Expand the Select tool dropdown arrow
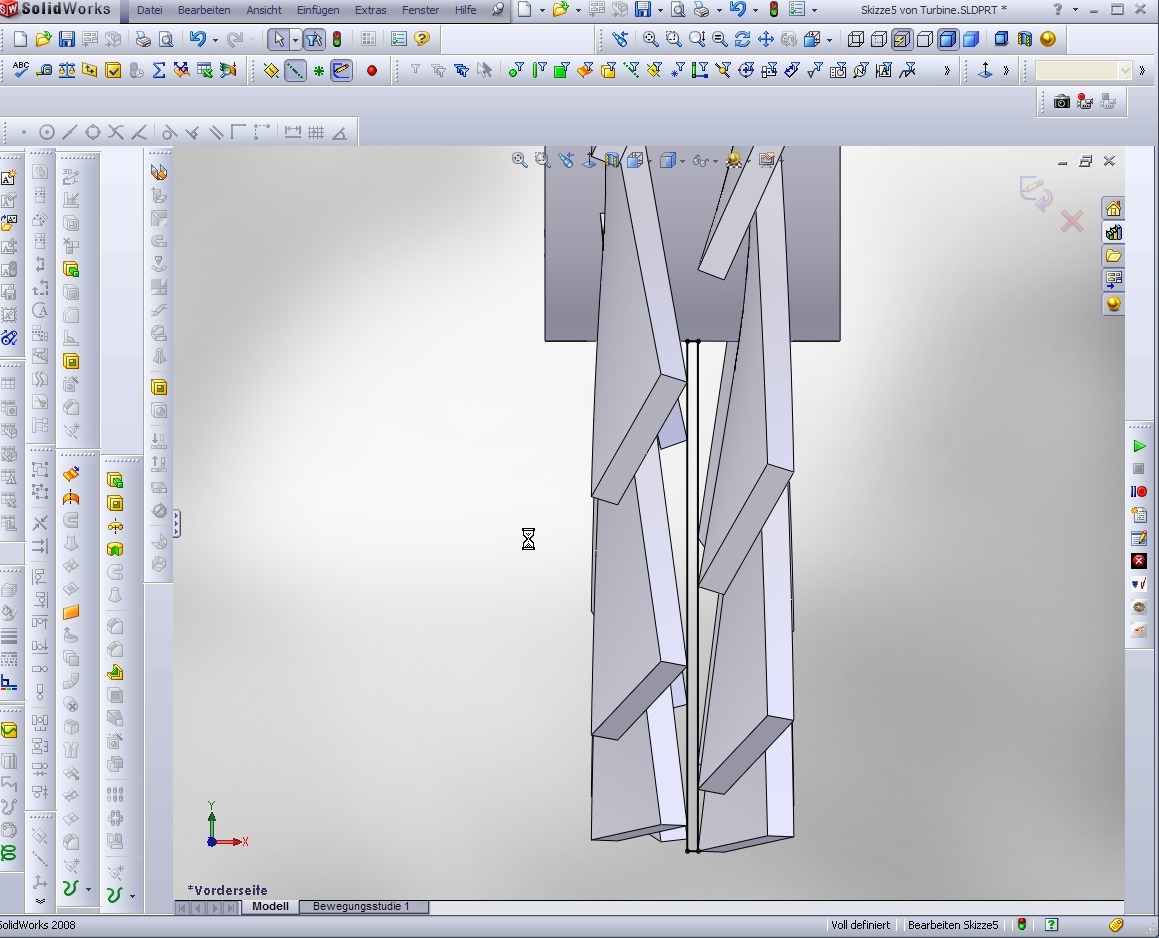Screen dimensions: 1159x938 click(295, 40)
